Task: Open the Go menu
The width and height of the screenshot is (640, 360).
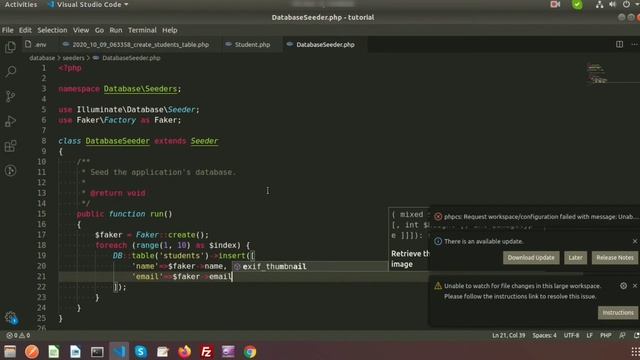Action: (99, 30)
